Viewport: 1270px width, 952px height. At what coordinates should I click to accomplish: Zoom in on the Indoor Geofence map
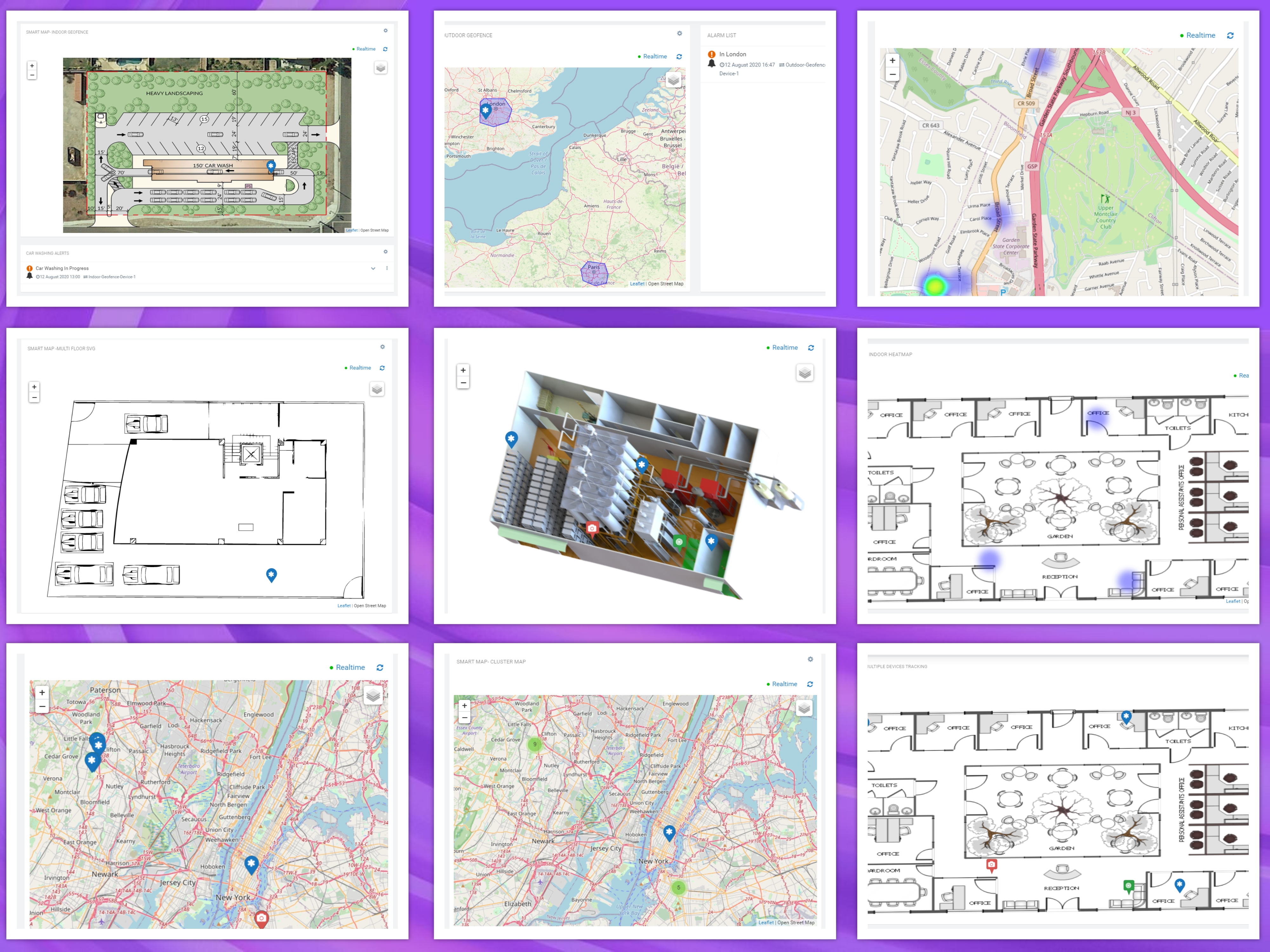(32, 66)
